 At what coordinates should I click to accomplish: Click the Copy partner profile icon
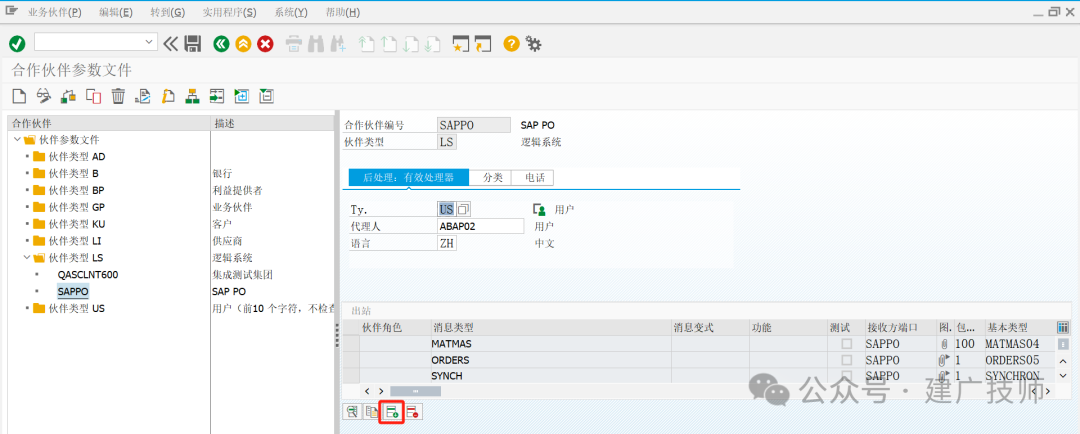tap(93, 96)
